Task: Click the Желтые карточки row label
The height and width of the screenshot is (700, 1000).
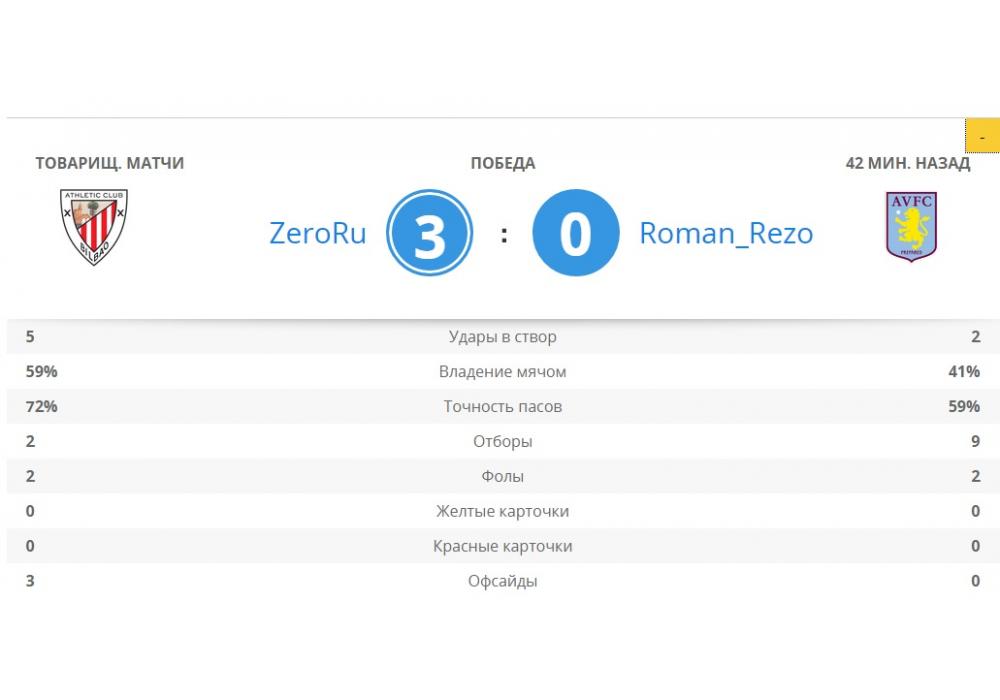Action: click(502, 511)
